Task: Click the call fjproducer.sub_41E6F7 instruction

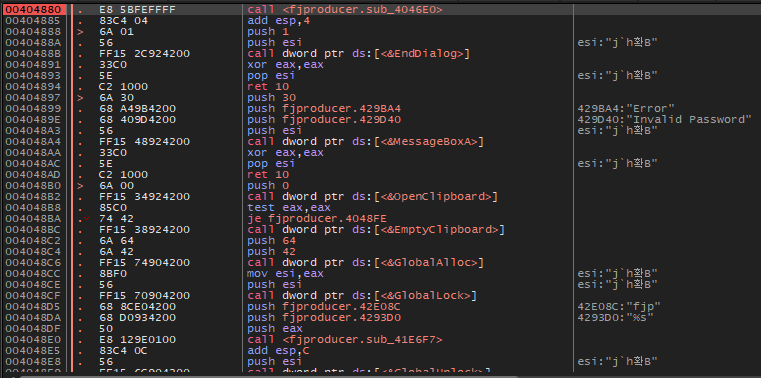Action: 345,340
